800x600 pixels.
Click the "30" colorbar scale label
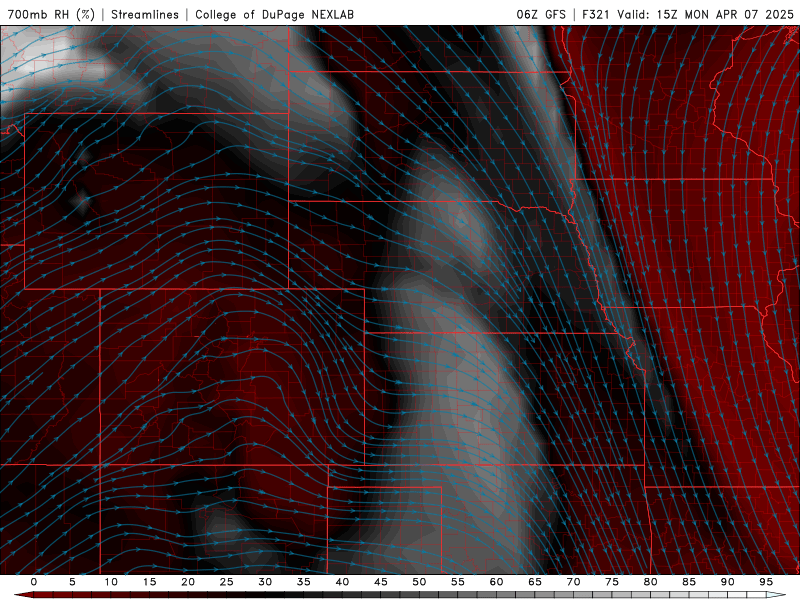[x=265, y=582]
